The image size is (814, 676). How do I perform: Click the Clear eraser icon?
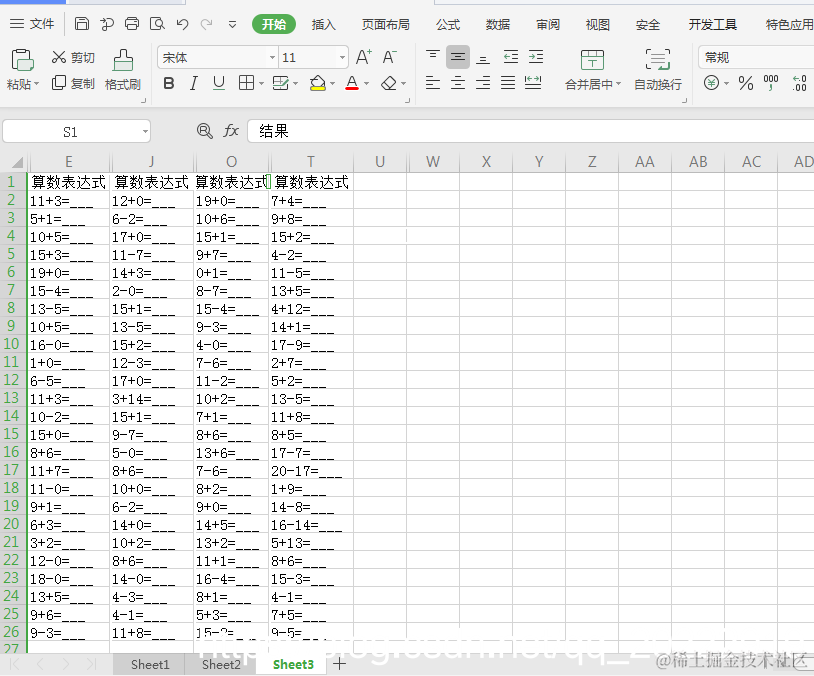coord(389,83)
